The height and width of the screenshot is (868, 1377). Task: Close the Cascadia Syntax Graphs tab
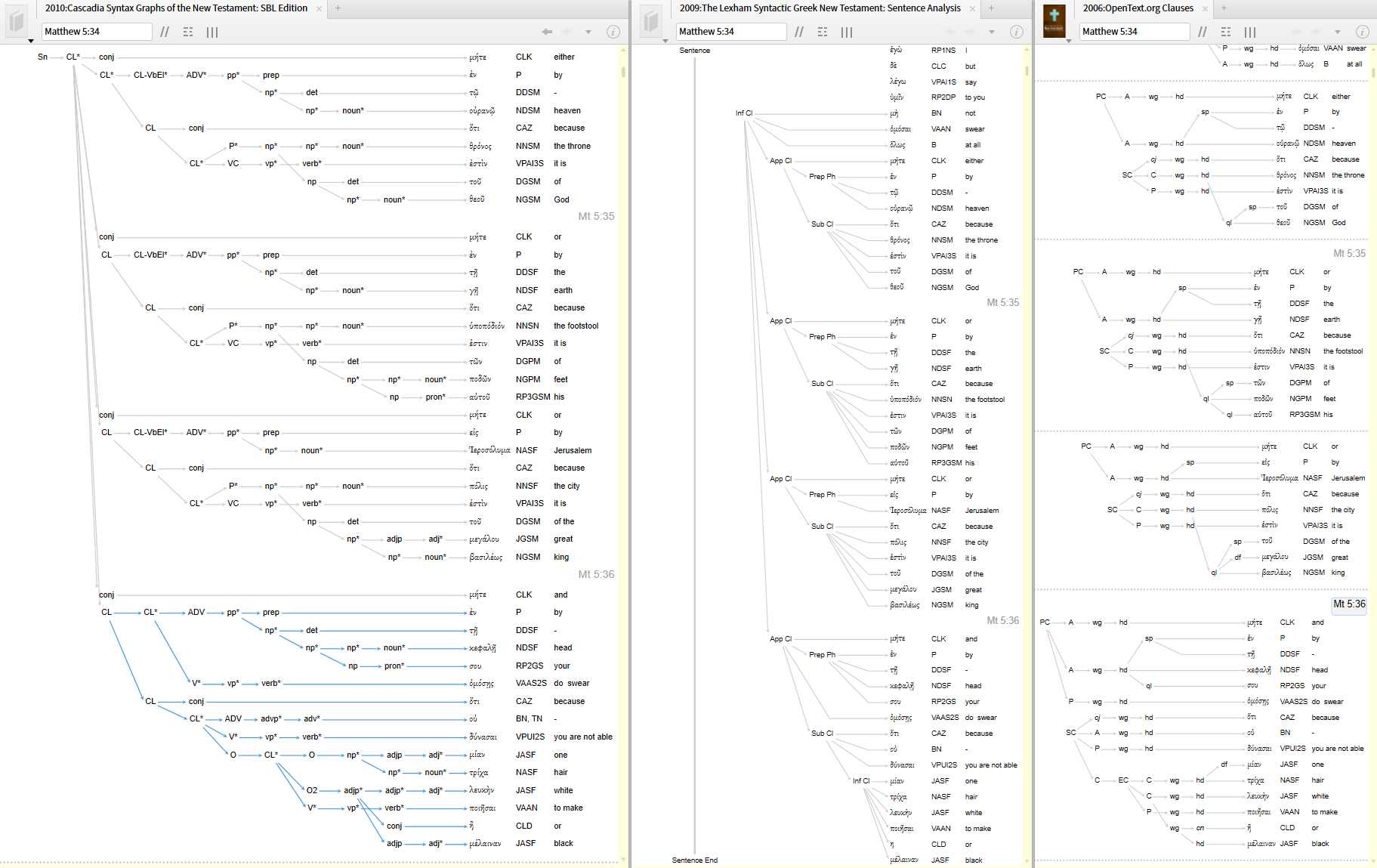pyautogui.click(x=319, y=8)
